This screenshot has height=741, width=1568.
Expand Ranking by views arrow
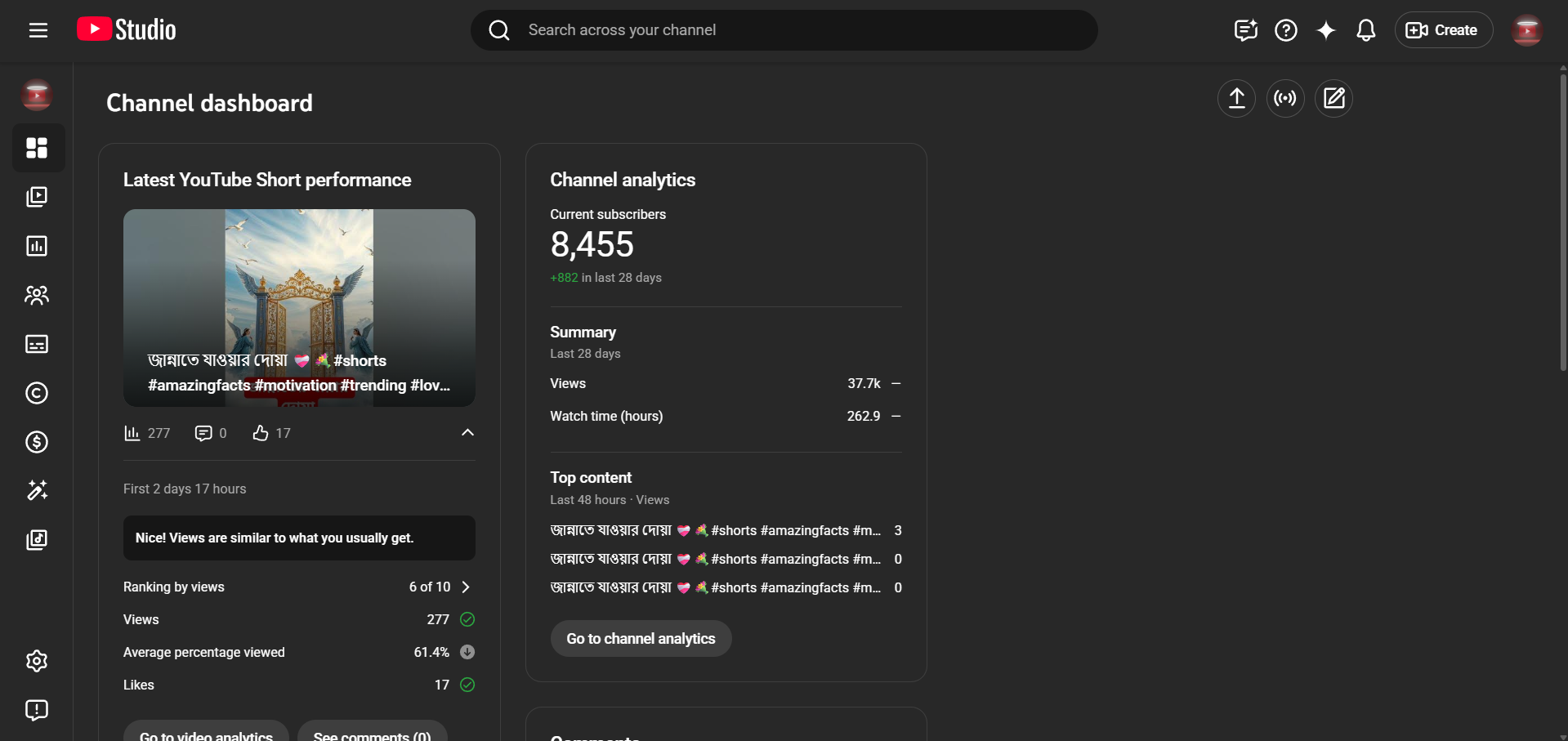(x=466, y=587)
